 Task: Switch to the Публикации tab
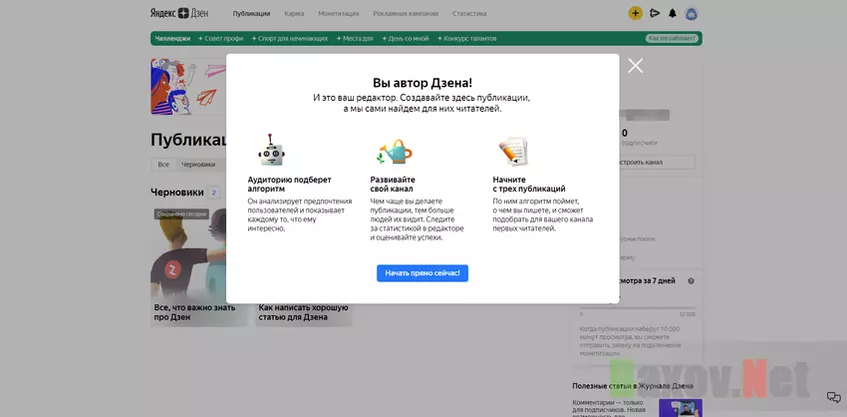[x=251, y=14]
